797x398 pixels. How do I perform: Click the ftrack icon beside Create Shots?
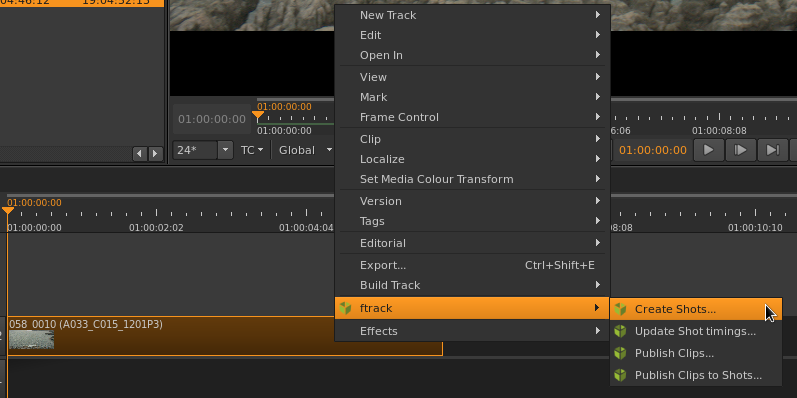pyautogui.click(x=620, y=309)
